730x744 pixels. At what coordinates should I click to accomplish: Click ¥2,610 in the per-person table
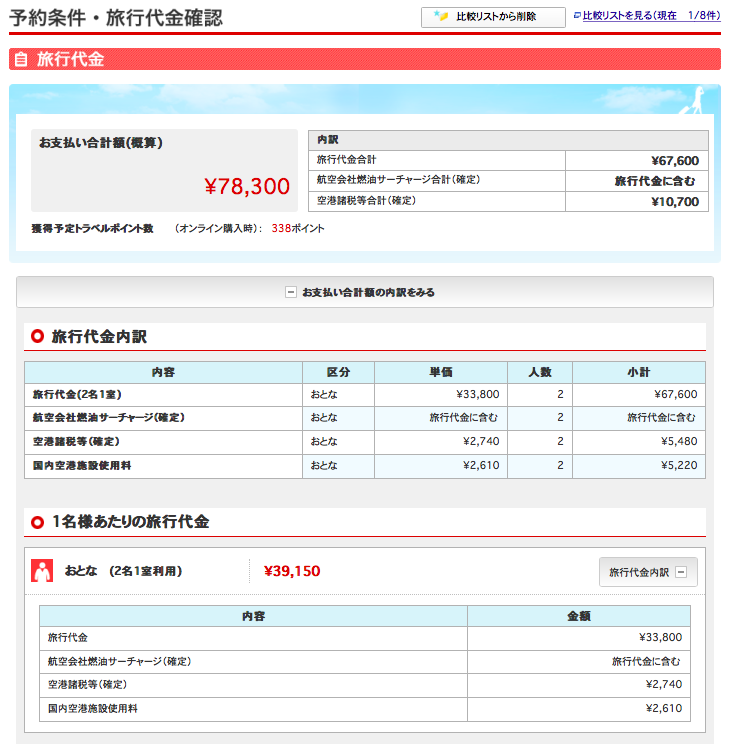pyautogui.click(x=664, y=708)
